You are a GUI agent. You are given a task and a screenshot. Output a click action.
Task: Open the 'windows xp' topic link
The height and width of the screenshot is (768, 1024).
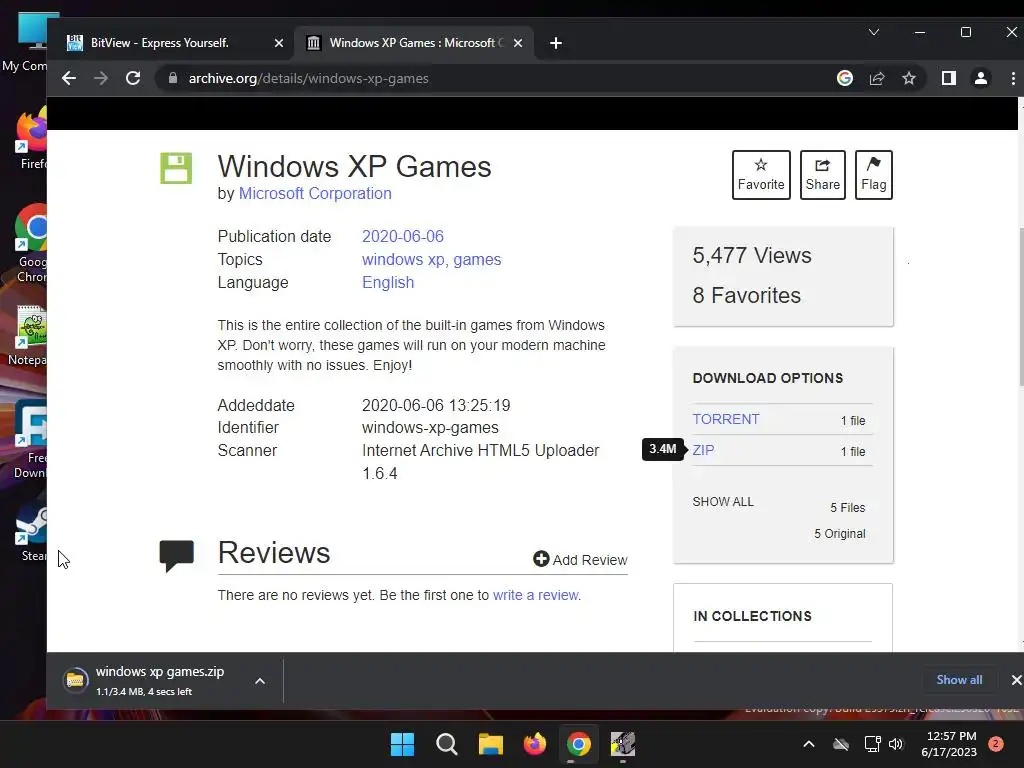403,260
